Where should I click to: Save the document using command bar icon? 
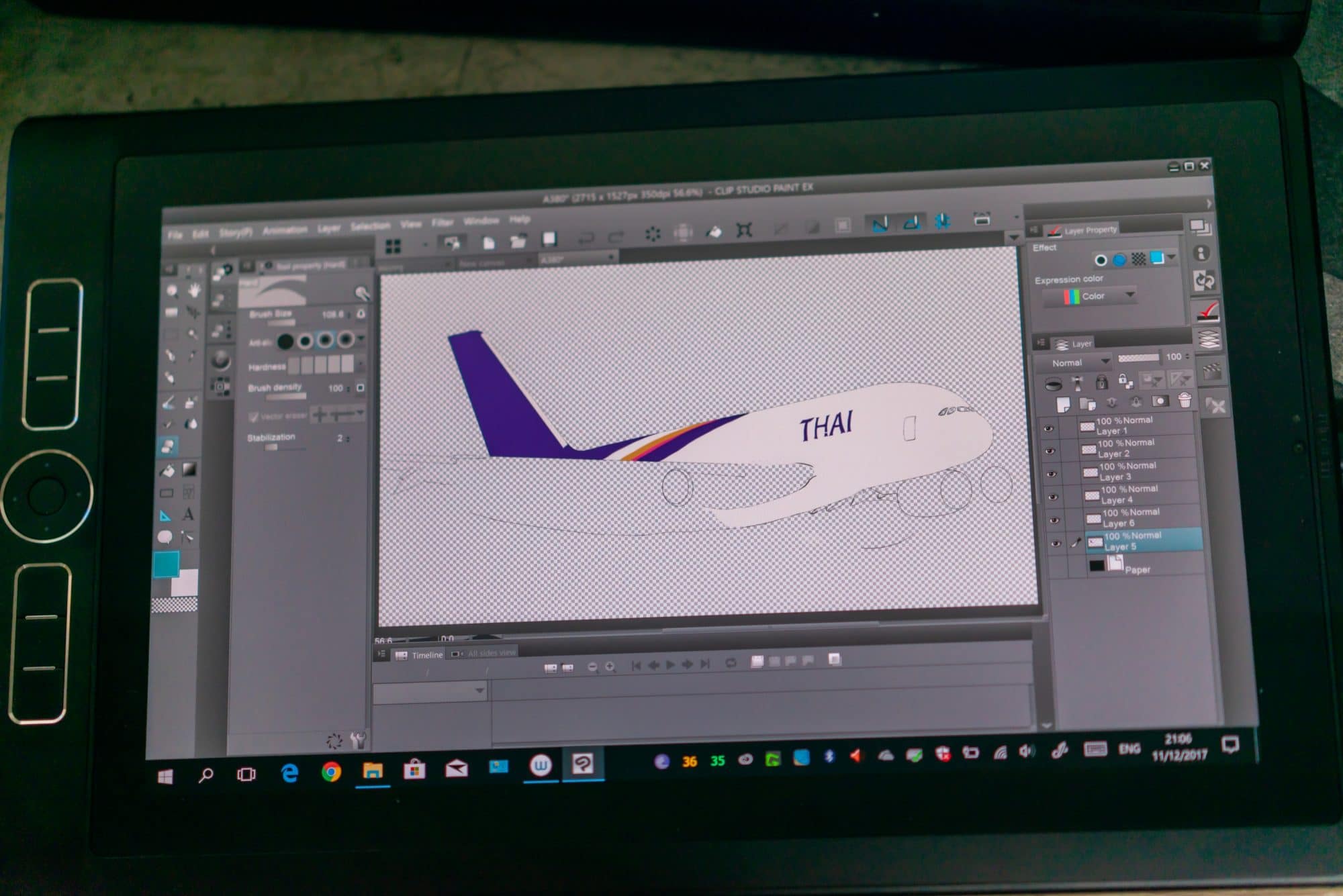click(x=549, y=238)
